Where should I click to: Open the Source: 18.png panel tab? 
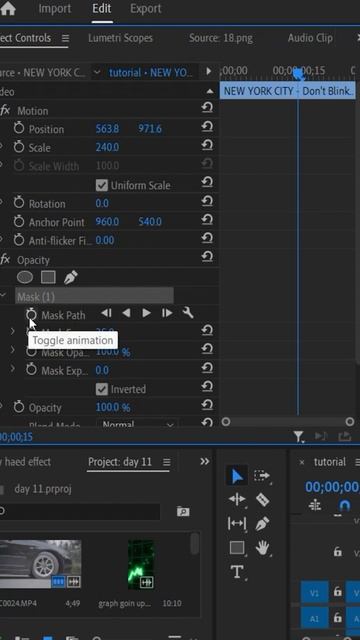[221, 38]
